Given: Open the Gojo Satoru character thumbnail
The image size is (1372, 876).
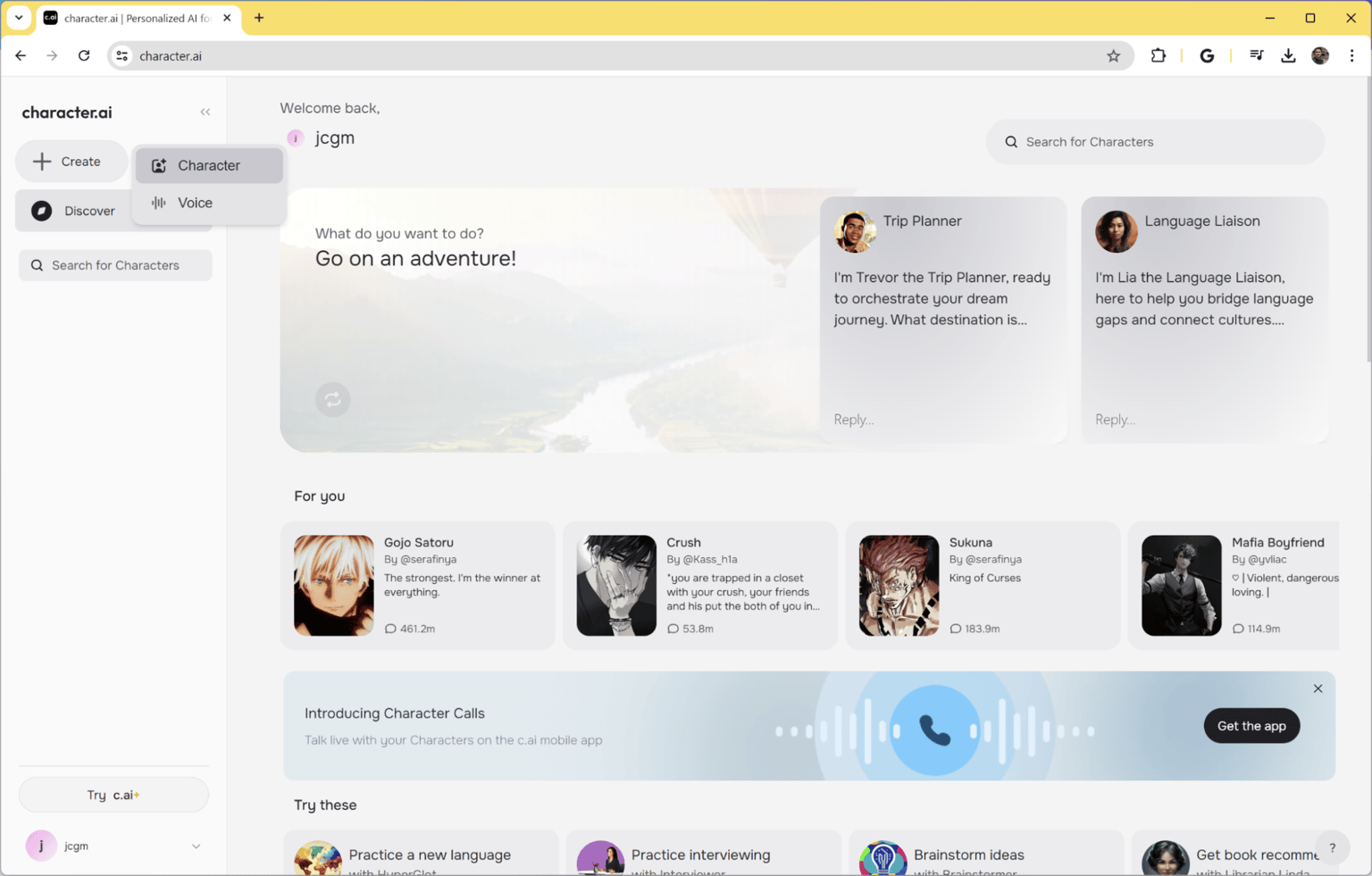Looking at the screenshot, I should pyautogui.click(x=334, y=586).
